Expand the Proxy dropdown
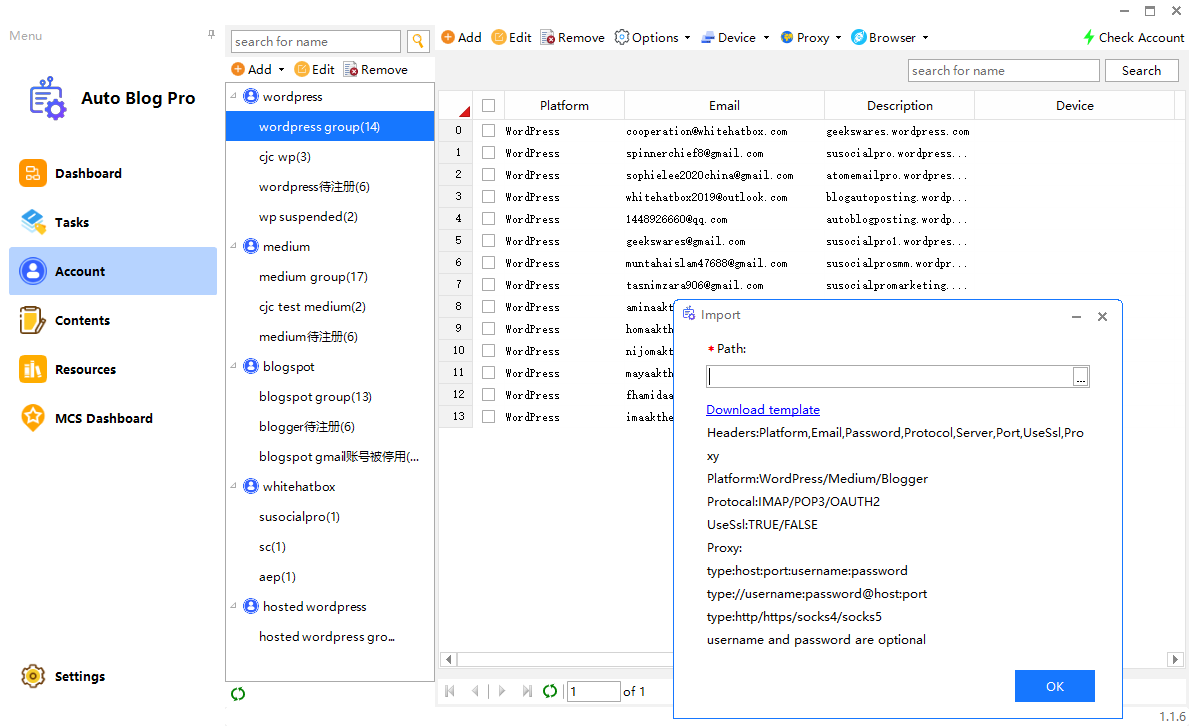Image resolution: width=1190 pixels, height=728 pixels. pyautogui.click(x=811, y=37)
